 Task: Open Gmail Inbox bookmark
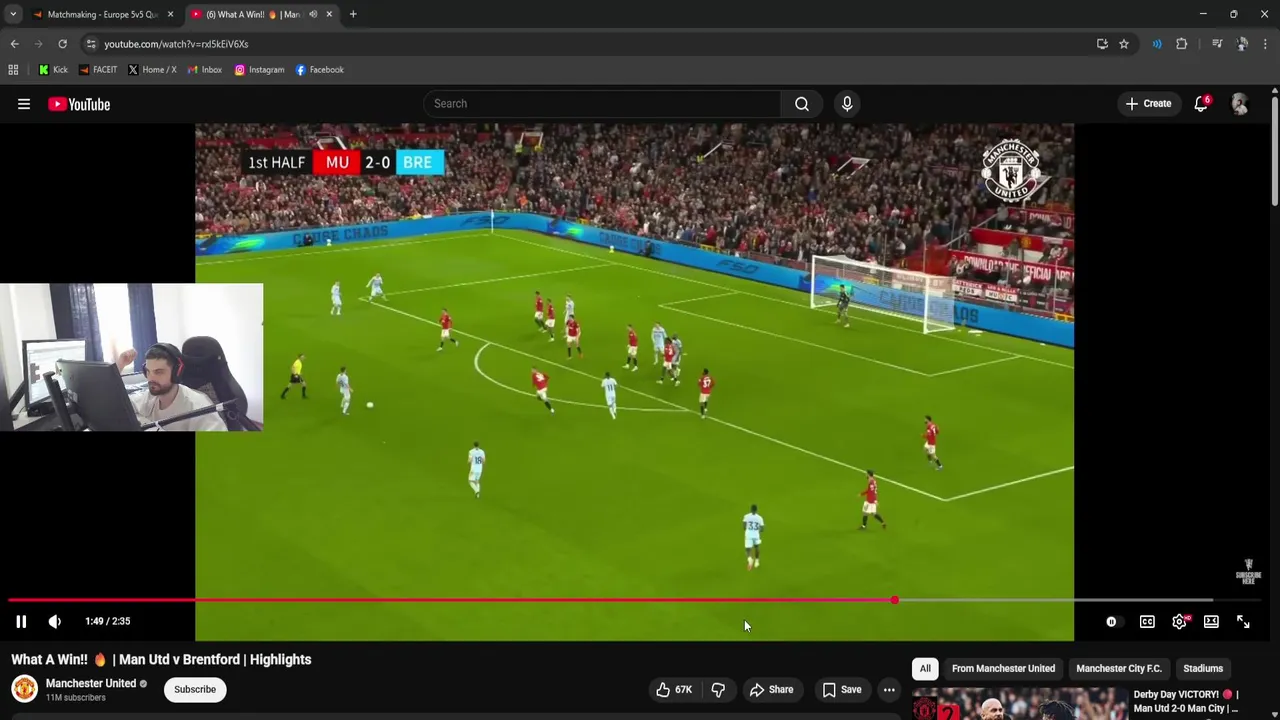pos(204,70)
